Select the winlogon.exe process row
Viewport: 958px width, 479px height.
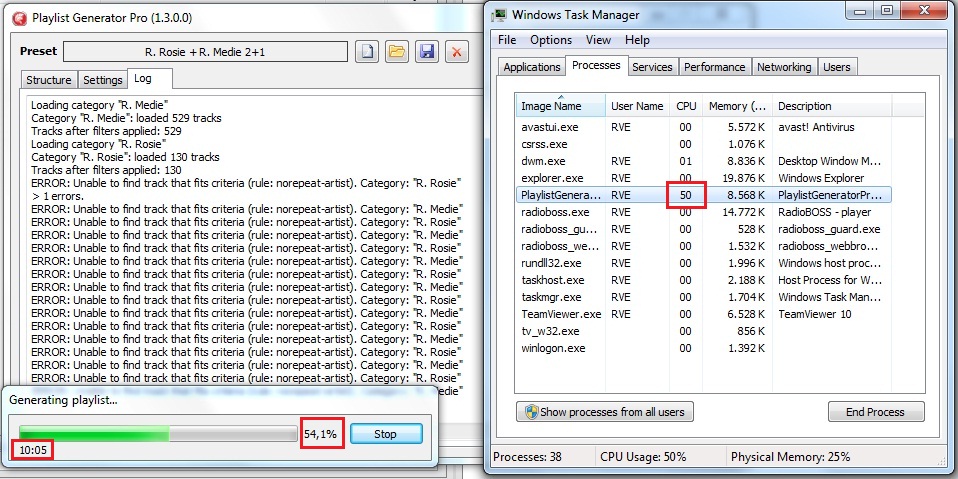[x=703, y=348]
